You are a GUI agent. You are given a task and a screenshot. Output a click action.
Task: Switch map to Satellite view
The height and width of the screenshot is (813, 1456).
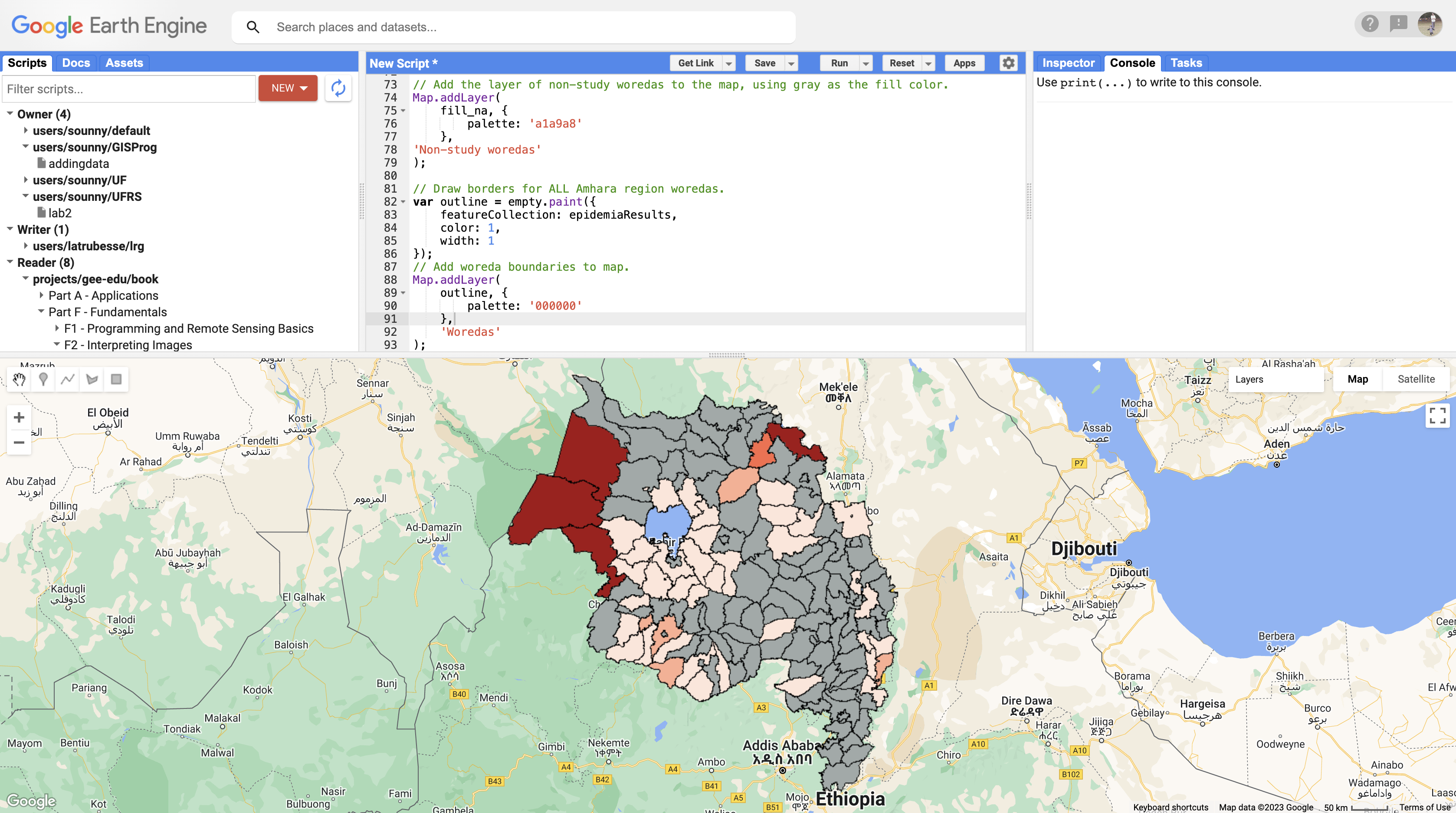point(1416,379)
